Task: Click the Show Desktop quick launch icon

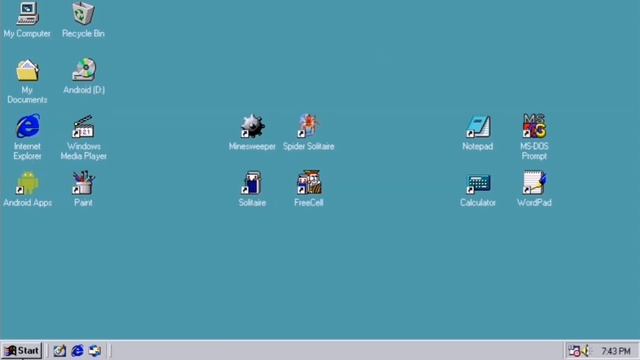Action: pos(60,351)
